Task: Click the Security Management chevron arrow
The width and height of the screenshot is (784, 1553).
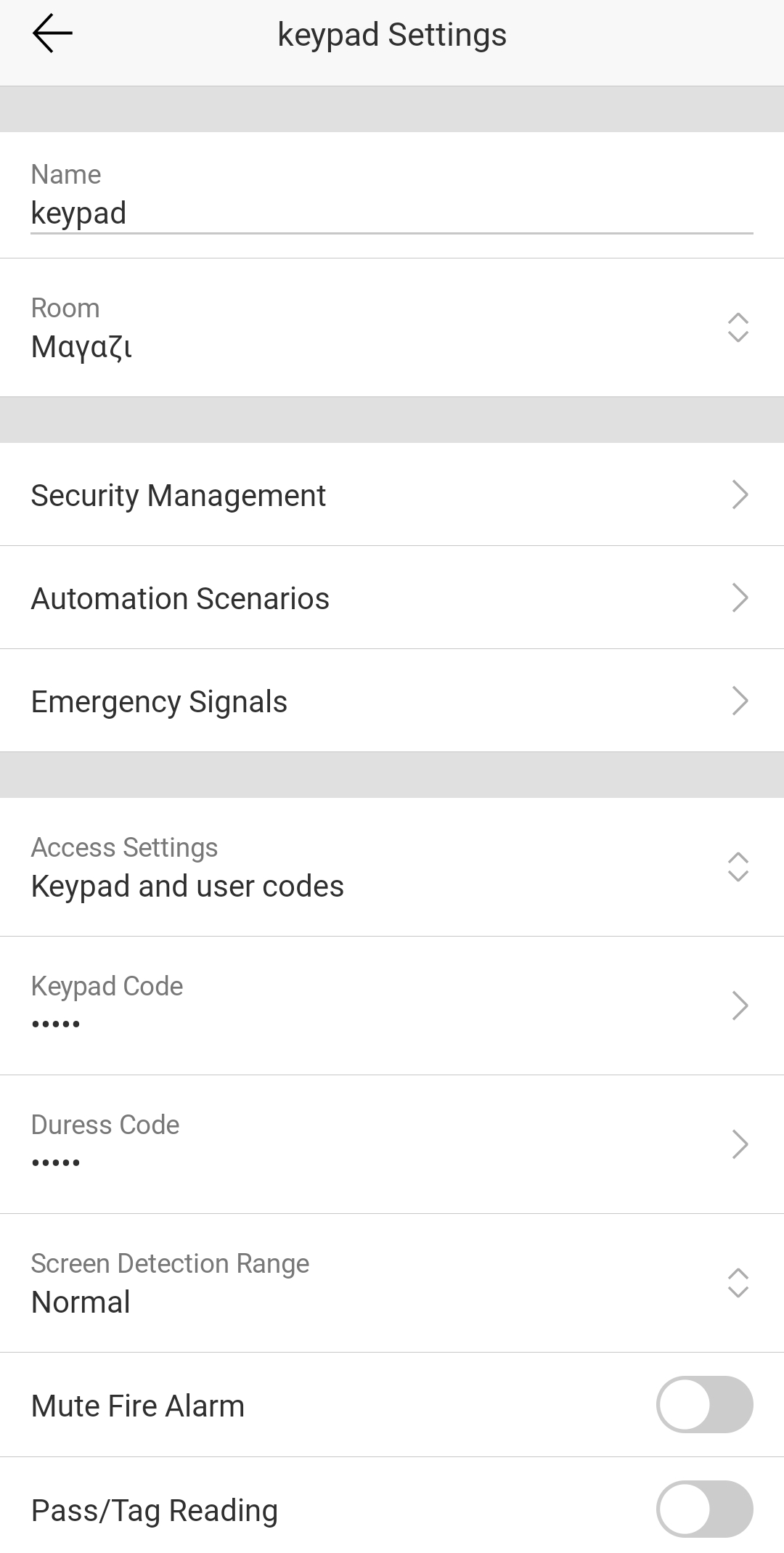Action: coord(739,494)
